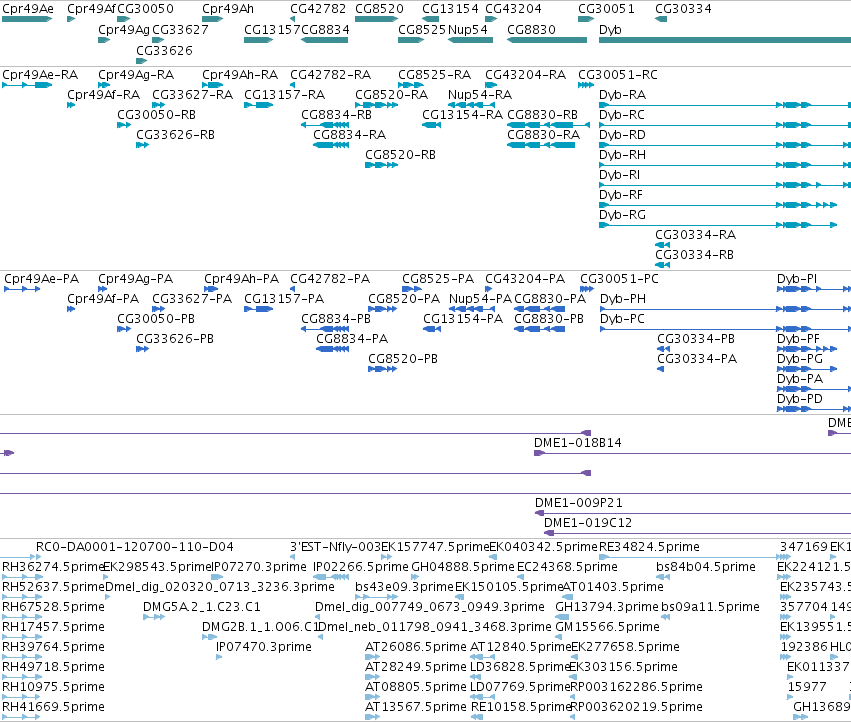Click the RH41669.5prime EST label

pyautogui.click(x=53, y=707)
